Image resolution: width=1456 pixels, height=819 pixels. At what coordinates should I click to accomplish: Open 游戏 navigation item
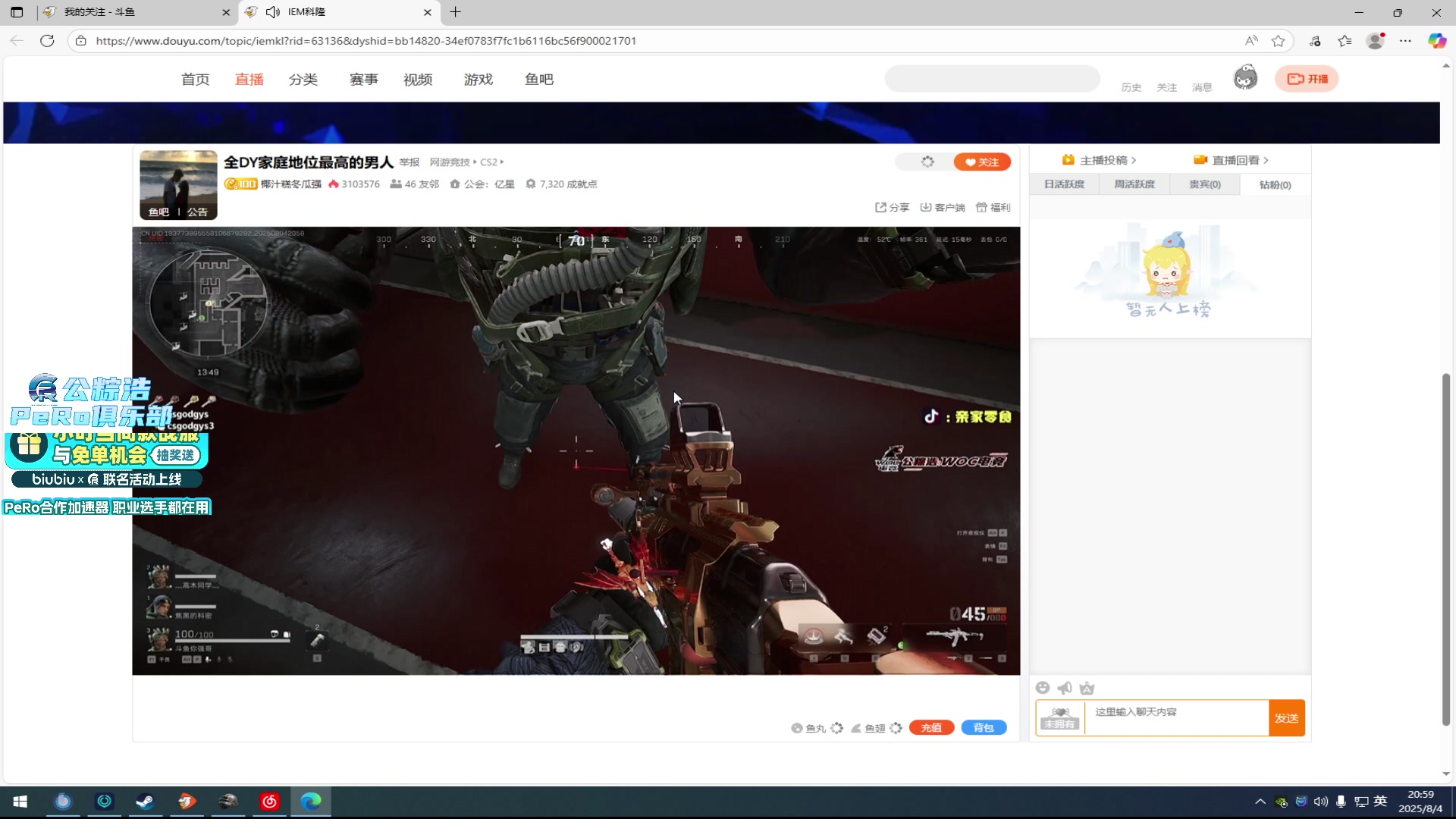[479, 79]
